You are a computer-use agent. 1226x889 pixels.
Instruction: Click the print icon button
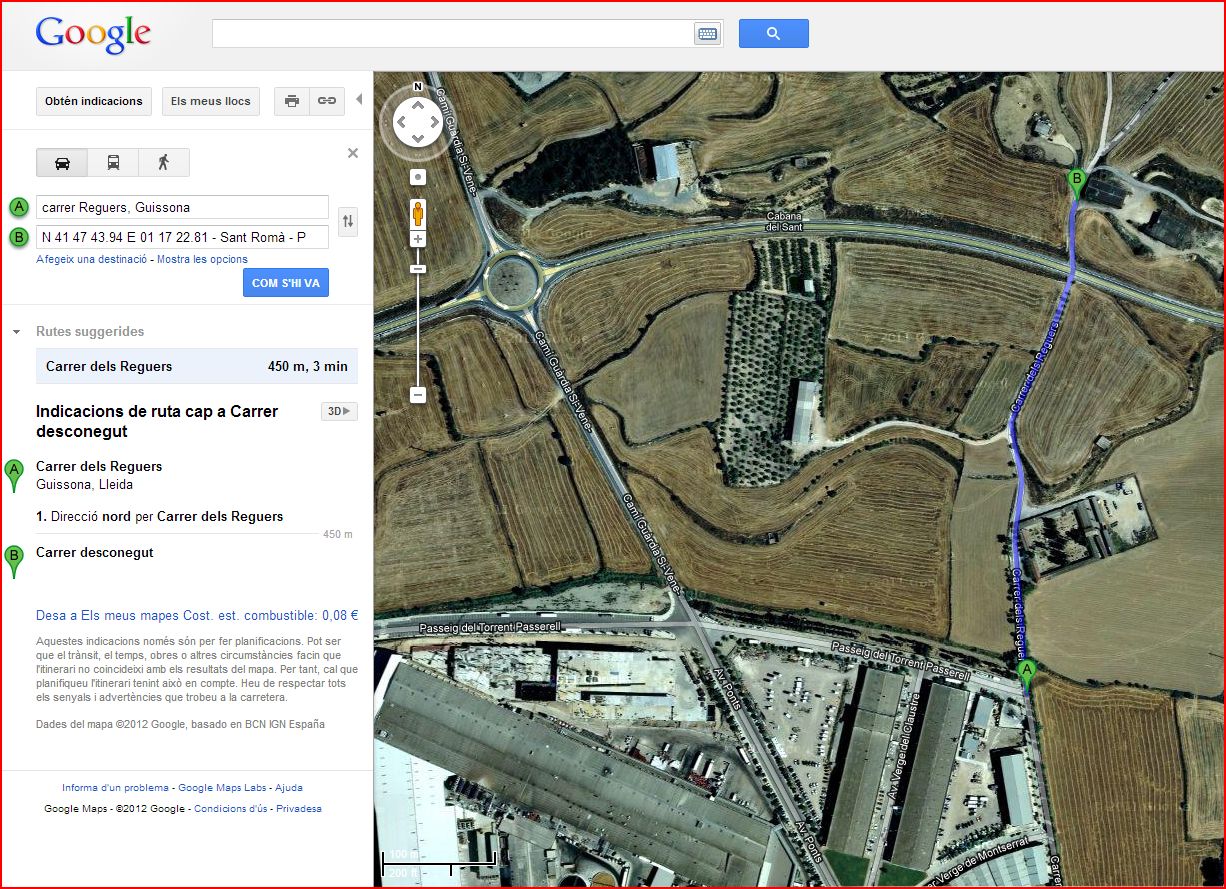point(292,101)
